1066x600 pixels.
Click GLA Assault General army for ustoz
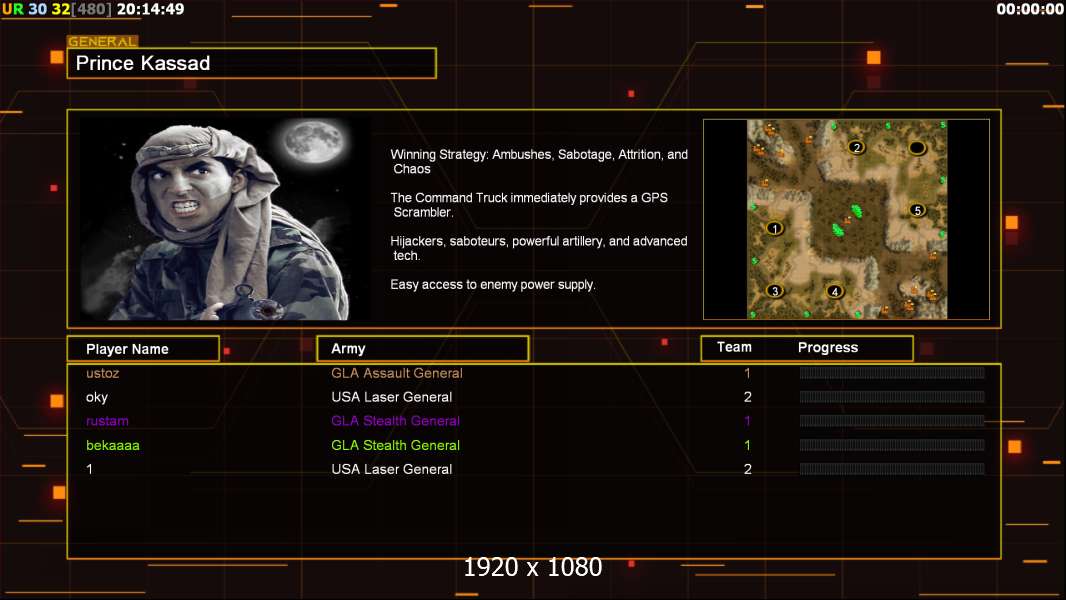pos(397,373)
